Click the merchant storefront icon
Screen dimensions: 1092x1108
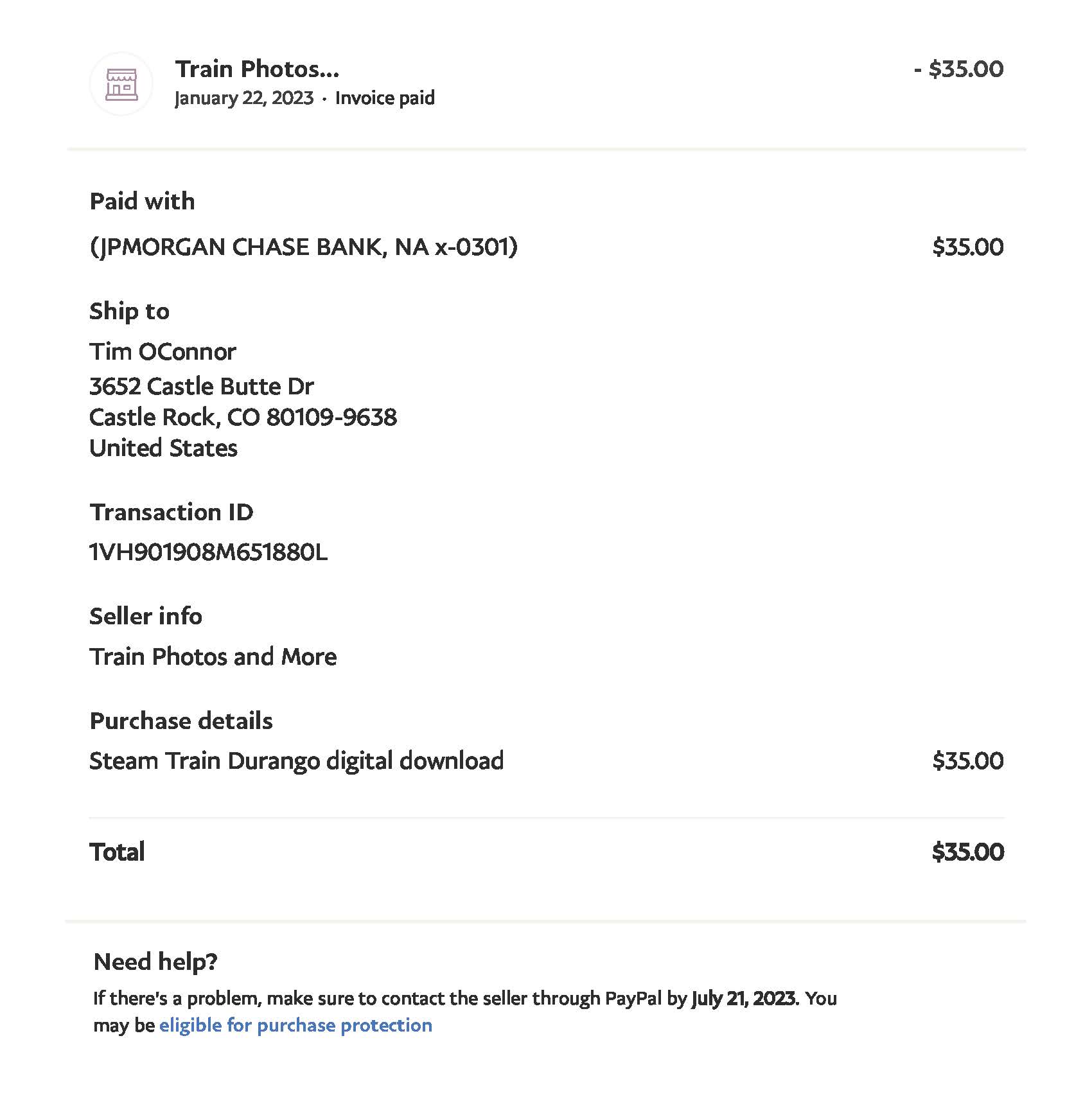tap(121, 84)
